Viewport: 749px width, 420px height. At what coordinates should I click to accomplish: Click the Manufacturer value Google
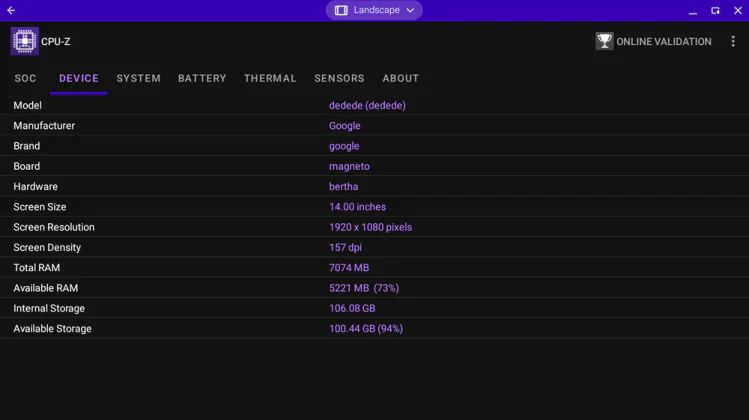click(344, 126)
